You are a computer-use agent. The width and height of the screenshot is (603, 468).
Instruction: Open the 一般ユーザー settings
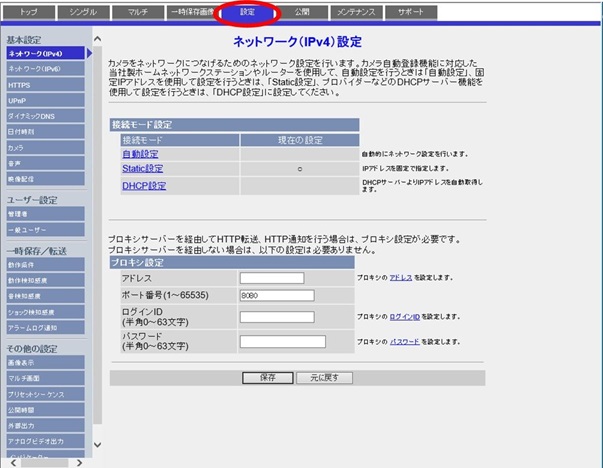tap(45, 230)
